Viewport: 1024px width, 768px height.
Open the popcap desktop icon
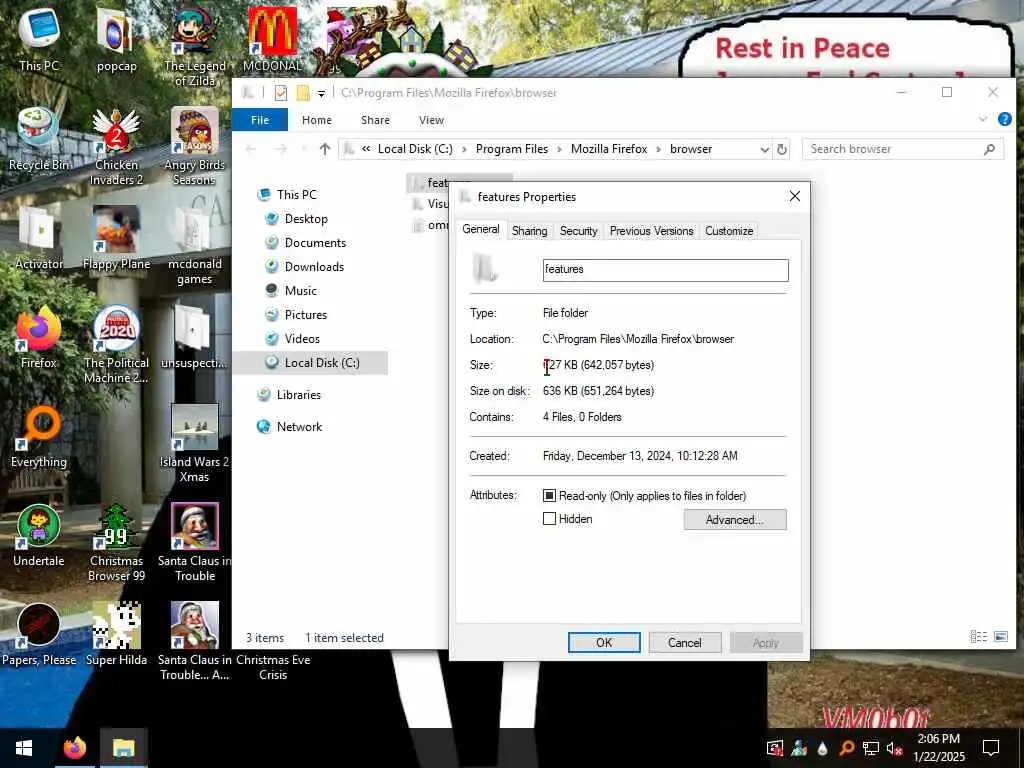pos(116,39)
